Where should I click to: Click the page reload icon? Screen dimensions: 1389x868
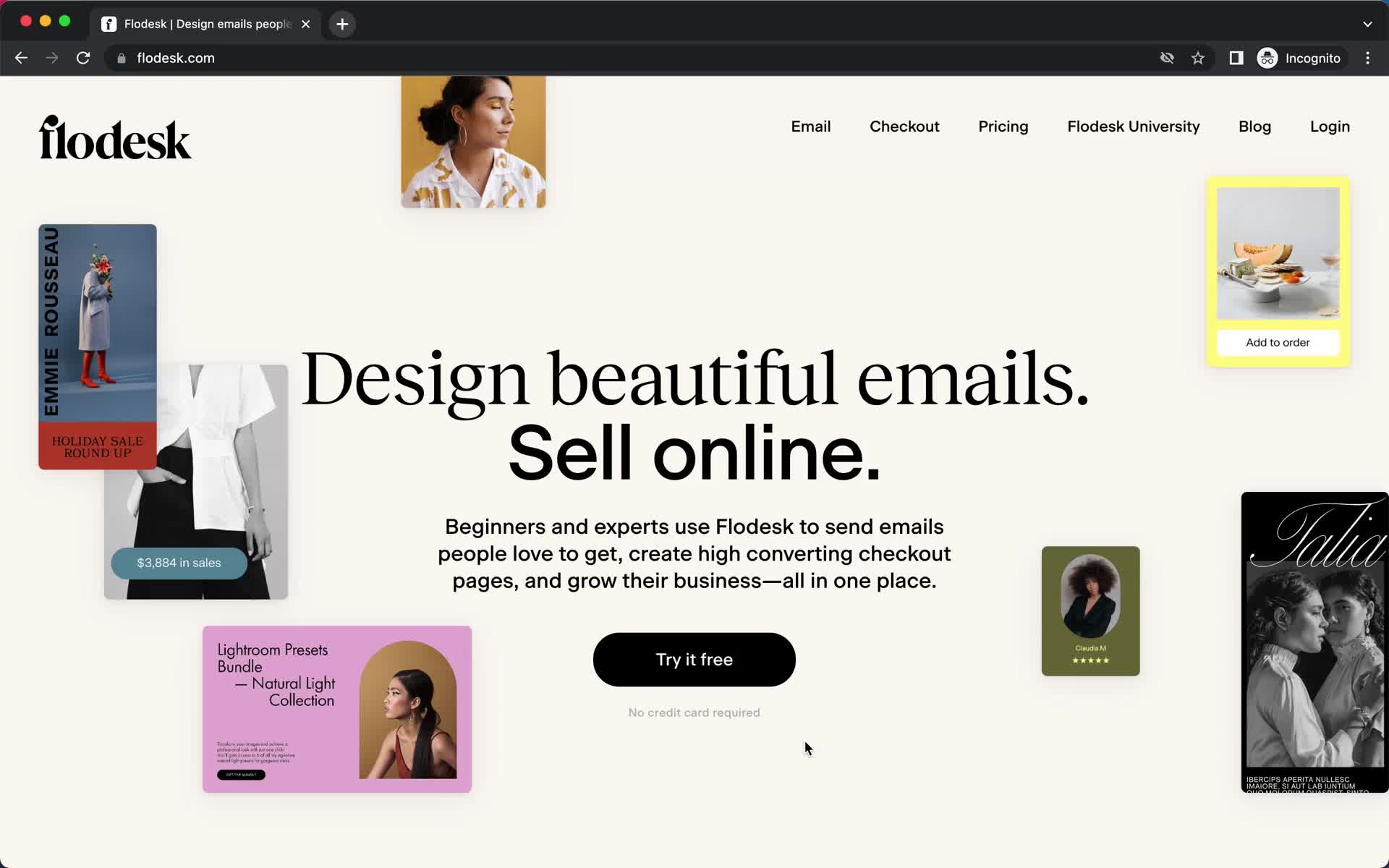85,58
